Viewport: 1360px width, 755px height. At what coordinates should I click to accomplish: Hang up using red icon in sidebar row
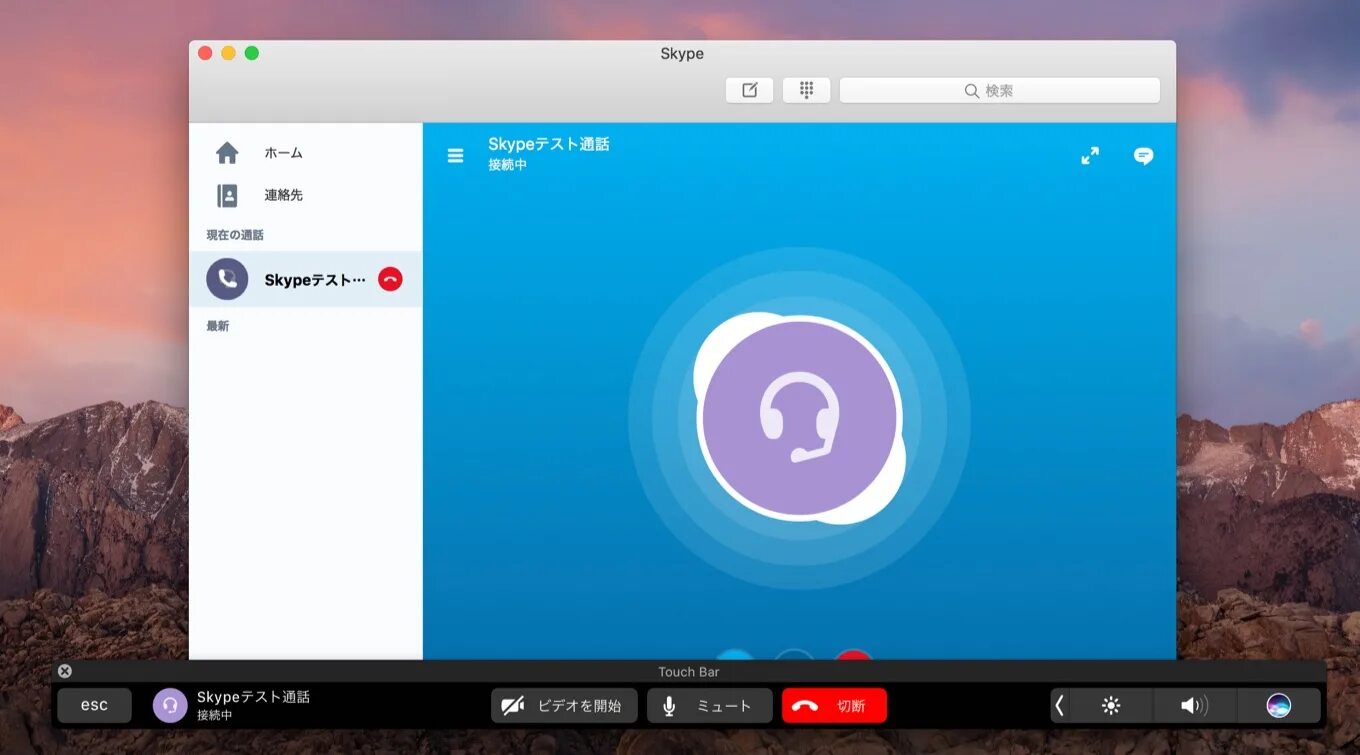tap(390, 279)
